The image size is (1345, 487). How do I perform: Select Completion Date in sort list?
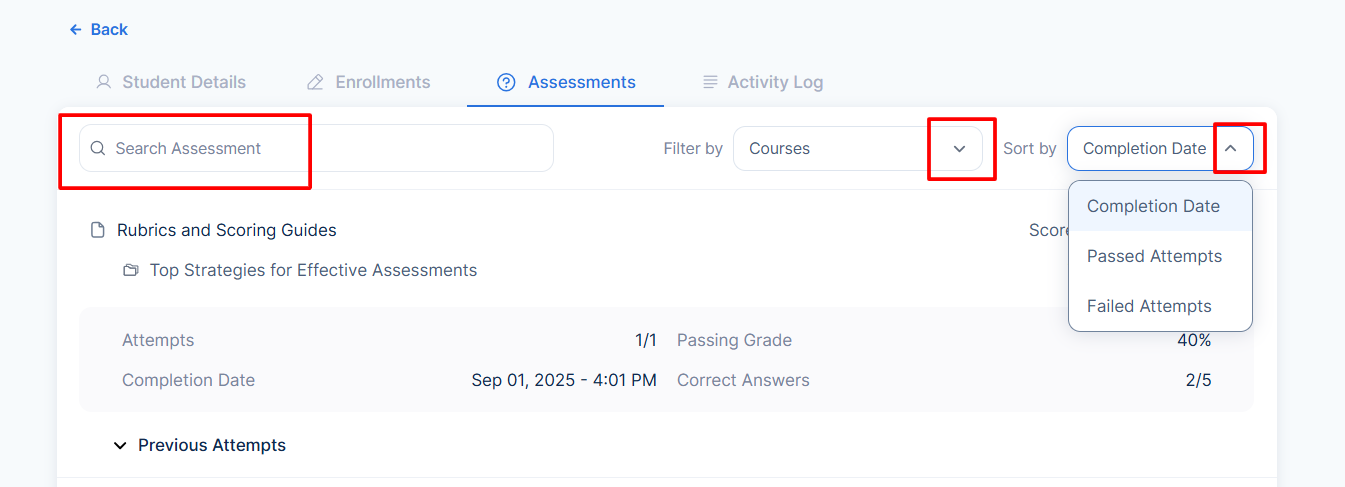coord(1160,206)
